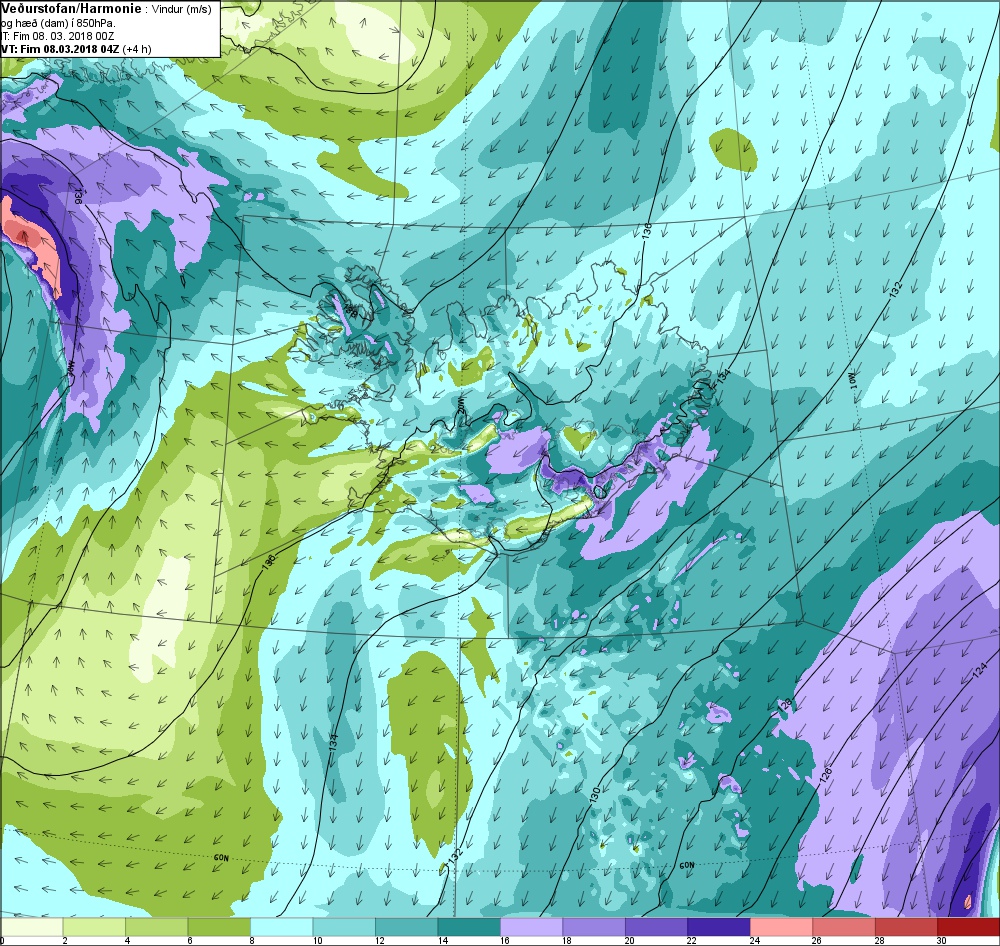Screen dimensions: 1000x946
Task: Pick the 20–22 m/s violet legend swatch
Action: (x=657, y=926)
